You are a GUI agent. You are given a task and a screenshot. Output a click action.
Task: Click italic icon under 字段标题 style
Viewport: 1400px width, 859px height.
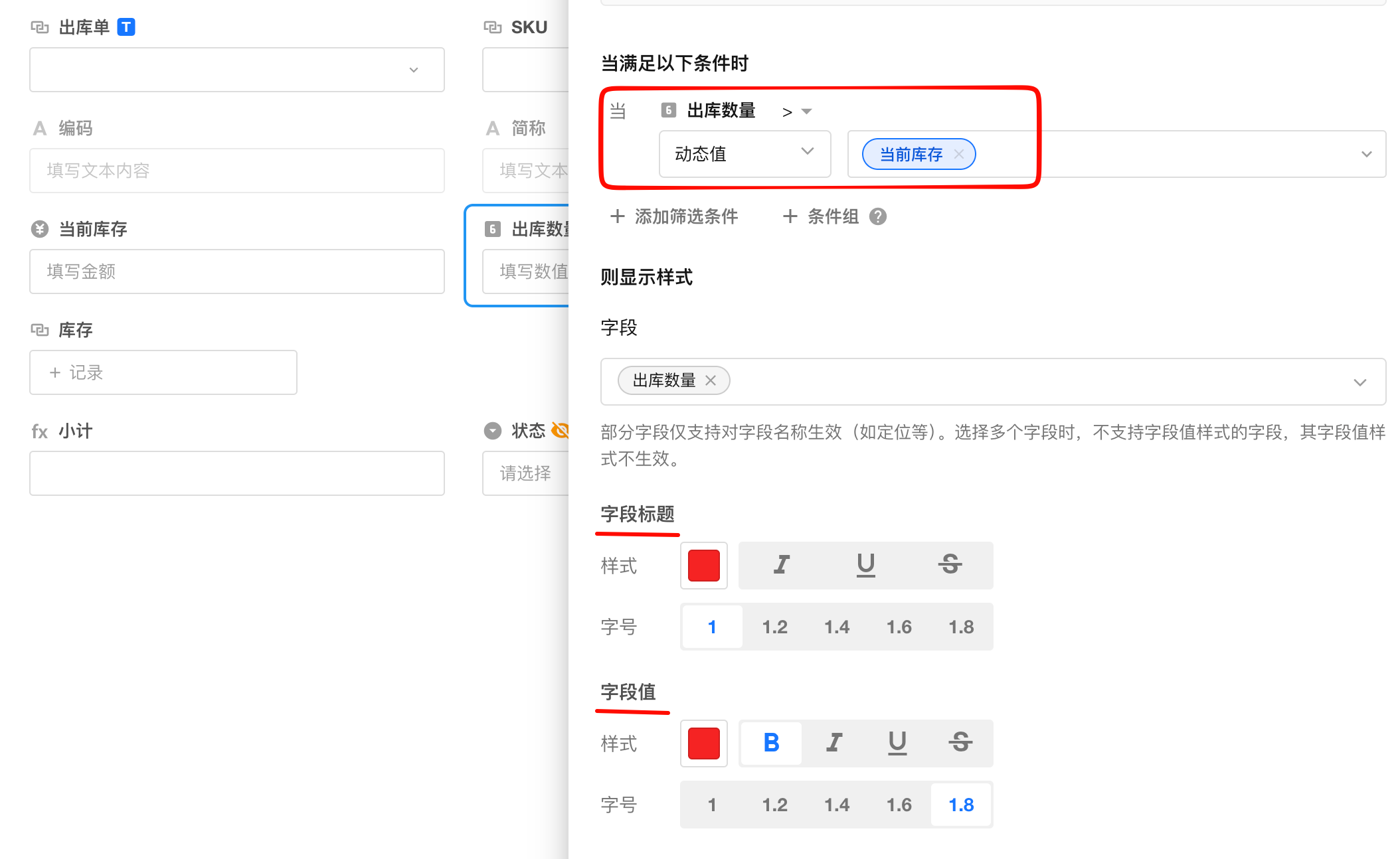782,565
